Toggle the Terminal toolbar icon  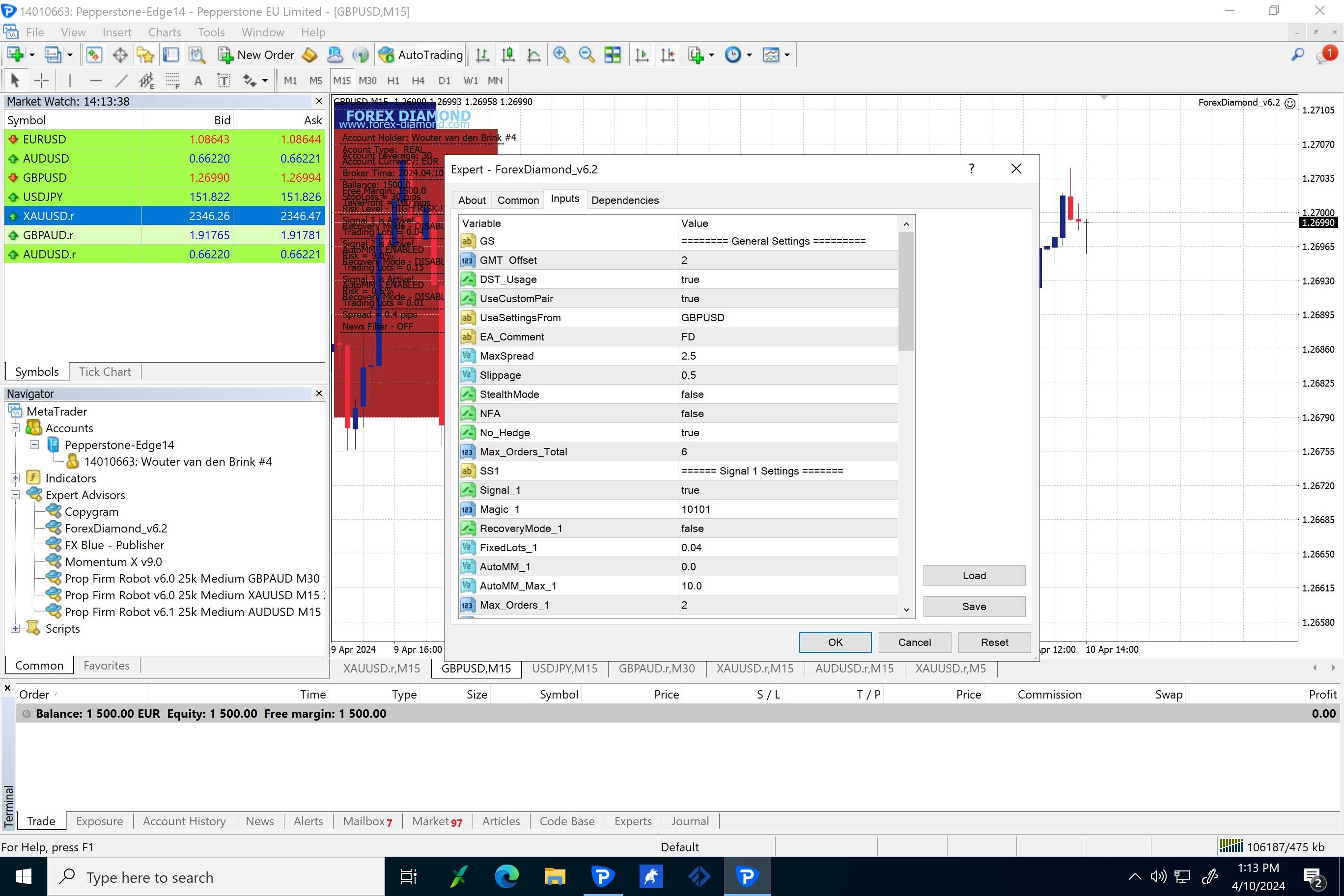coord(171,55)
